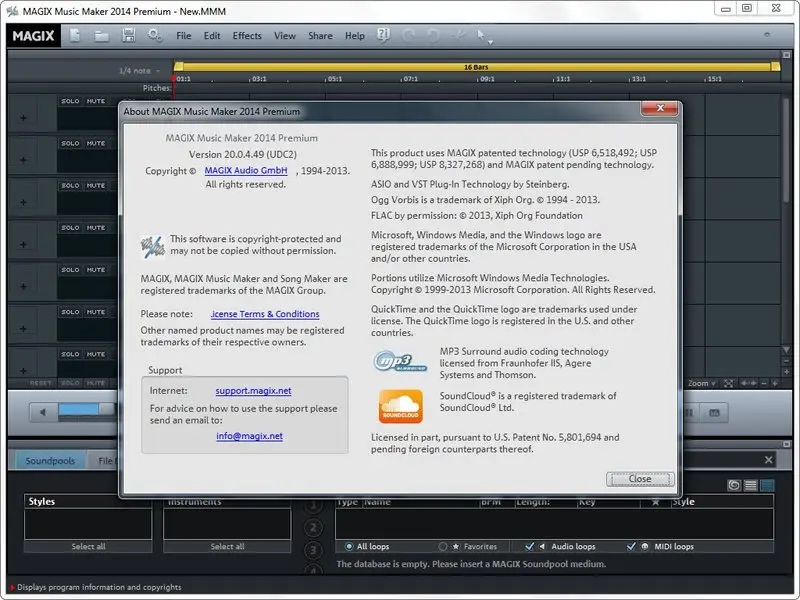This screenshot has width=800, height=600.
Task: Toggle SOLO on track 1
Action: coord(70,101)
